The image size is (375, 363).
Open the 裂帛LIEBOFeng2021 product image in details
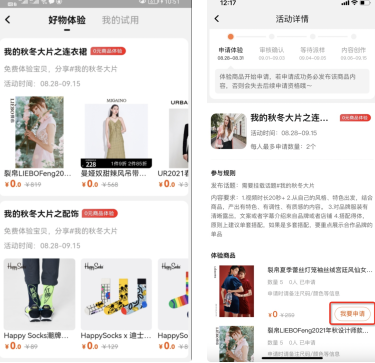236,344
